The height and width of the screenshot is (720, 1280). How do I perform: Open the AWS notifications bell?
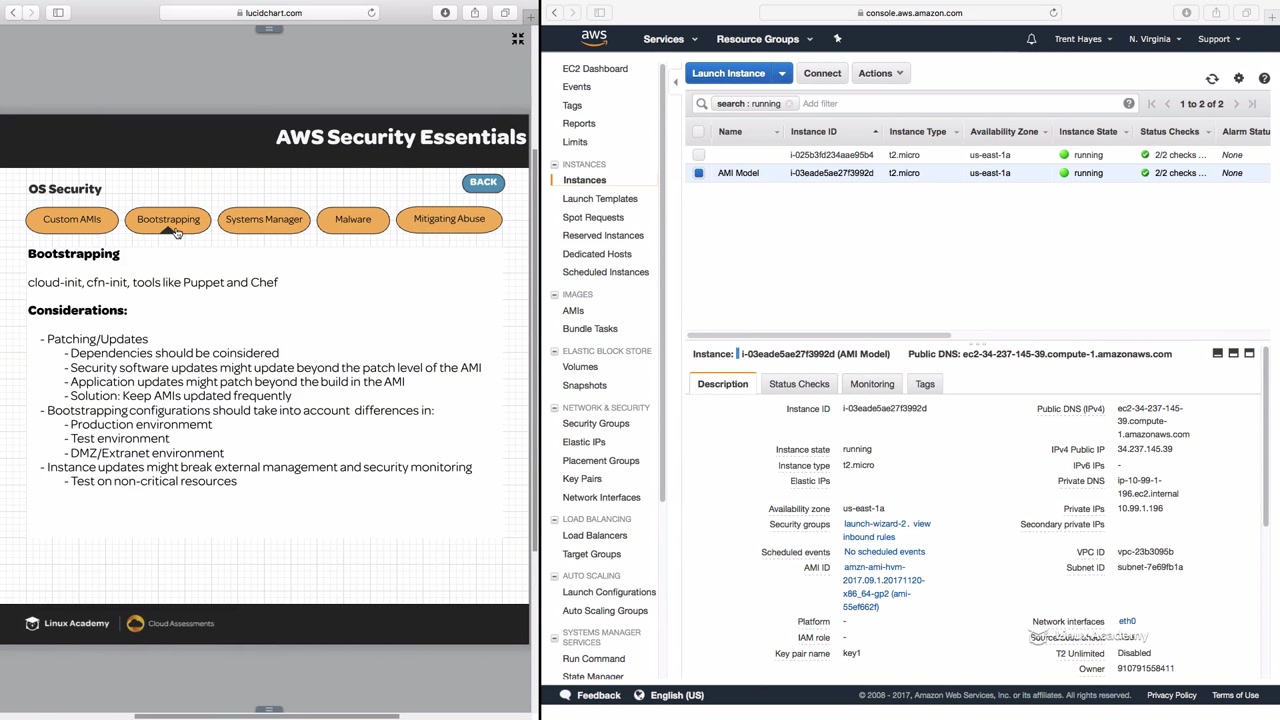[1031, 39]
